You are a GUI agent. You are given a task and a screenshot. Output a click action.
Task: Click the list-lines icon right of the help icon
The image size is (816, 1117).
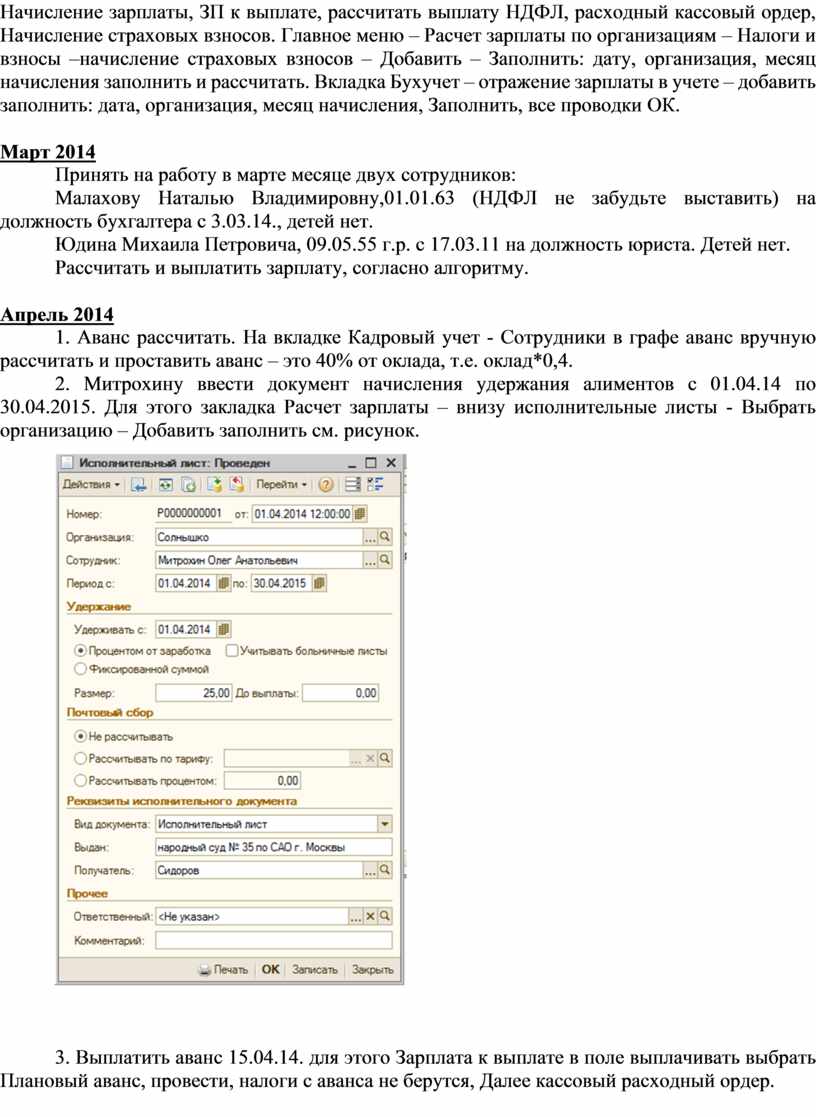[352, 484]
